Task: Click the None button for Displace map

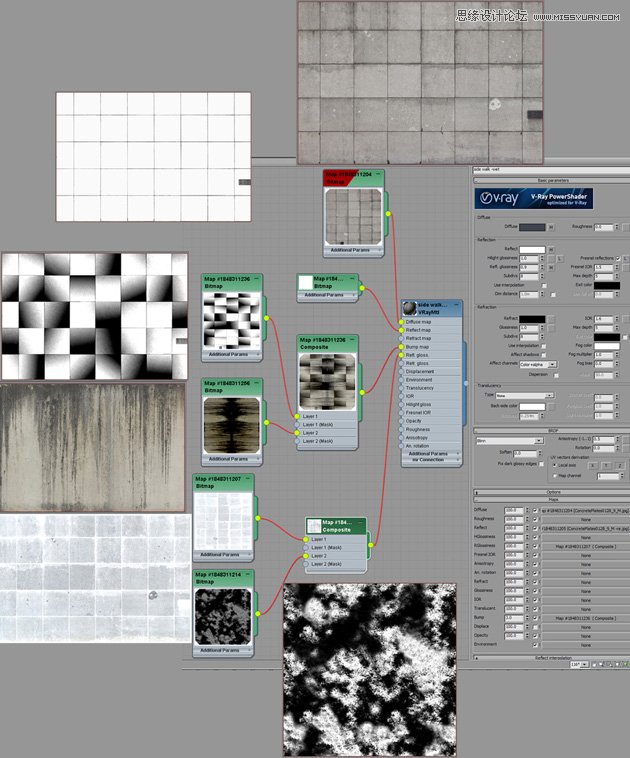Action: click(585, 627)
